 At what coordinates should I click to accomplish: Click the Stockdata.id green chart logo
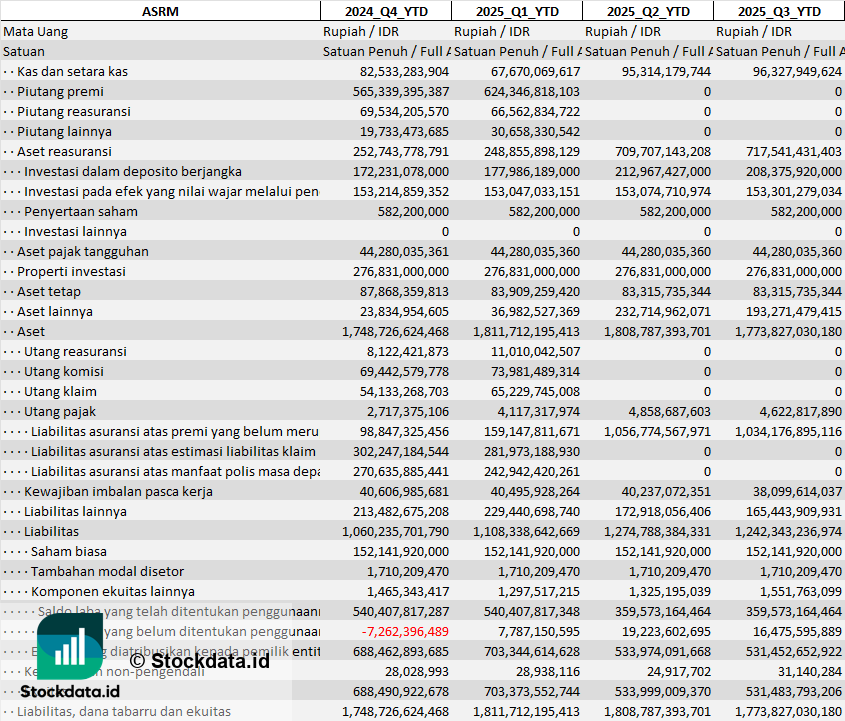click(x=70, y=646)
